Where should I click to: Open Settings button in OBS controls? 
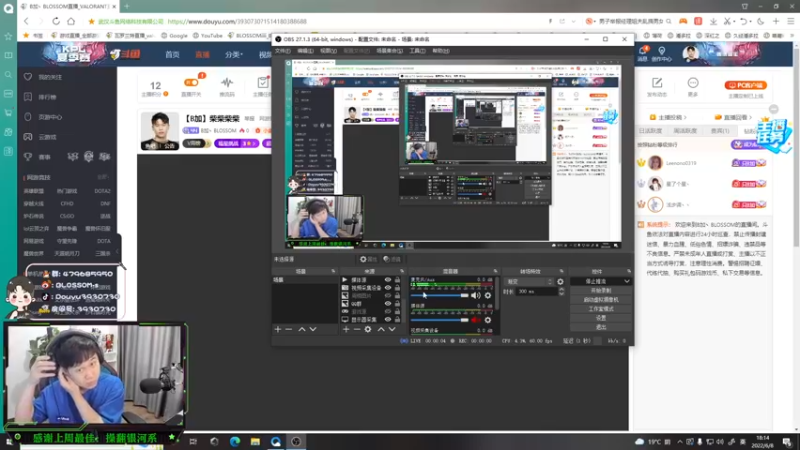point(601,318)
